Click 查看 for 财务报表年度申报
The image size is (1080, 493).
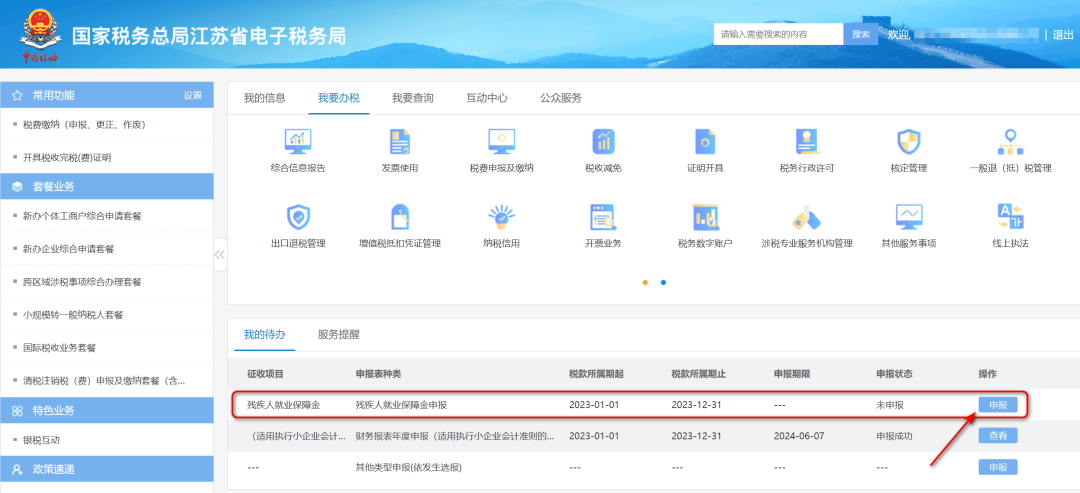pyautogui.click(x=998, y=436)
